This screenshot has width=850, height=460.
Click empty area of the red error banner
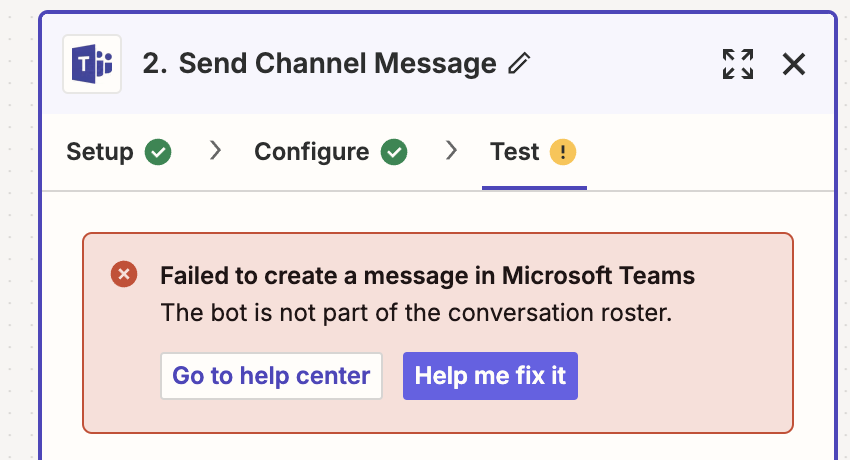tap(690, 380)
